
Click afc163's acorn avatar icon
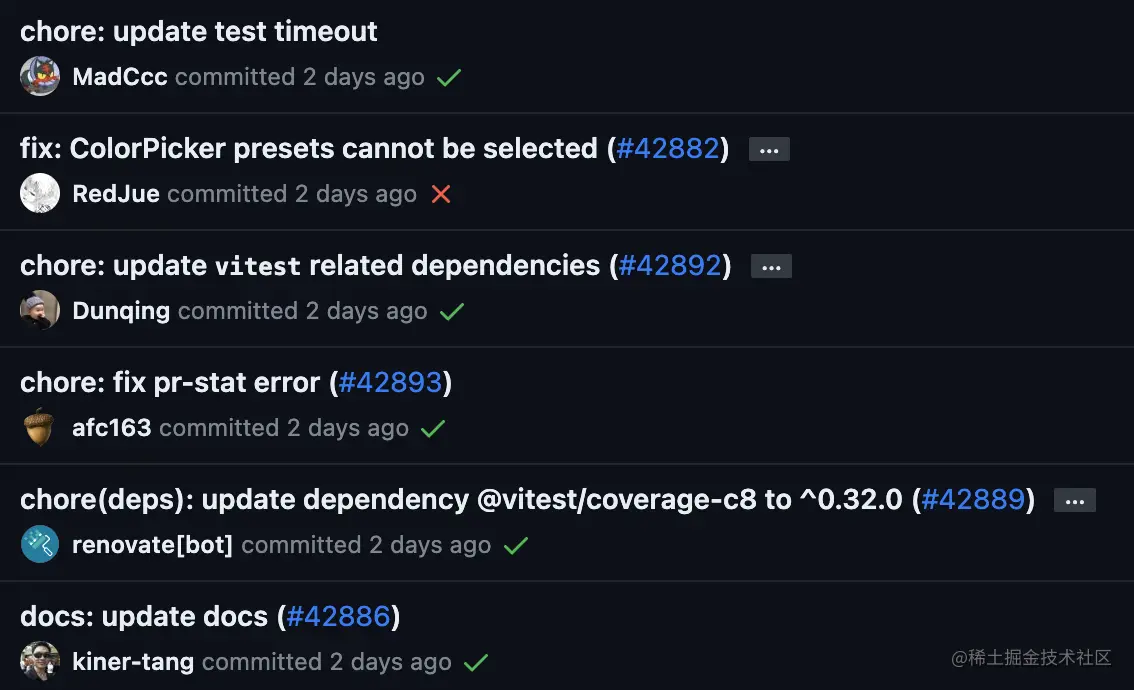[40, 427]
